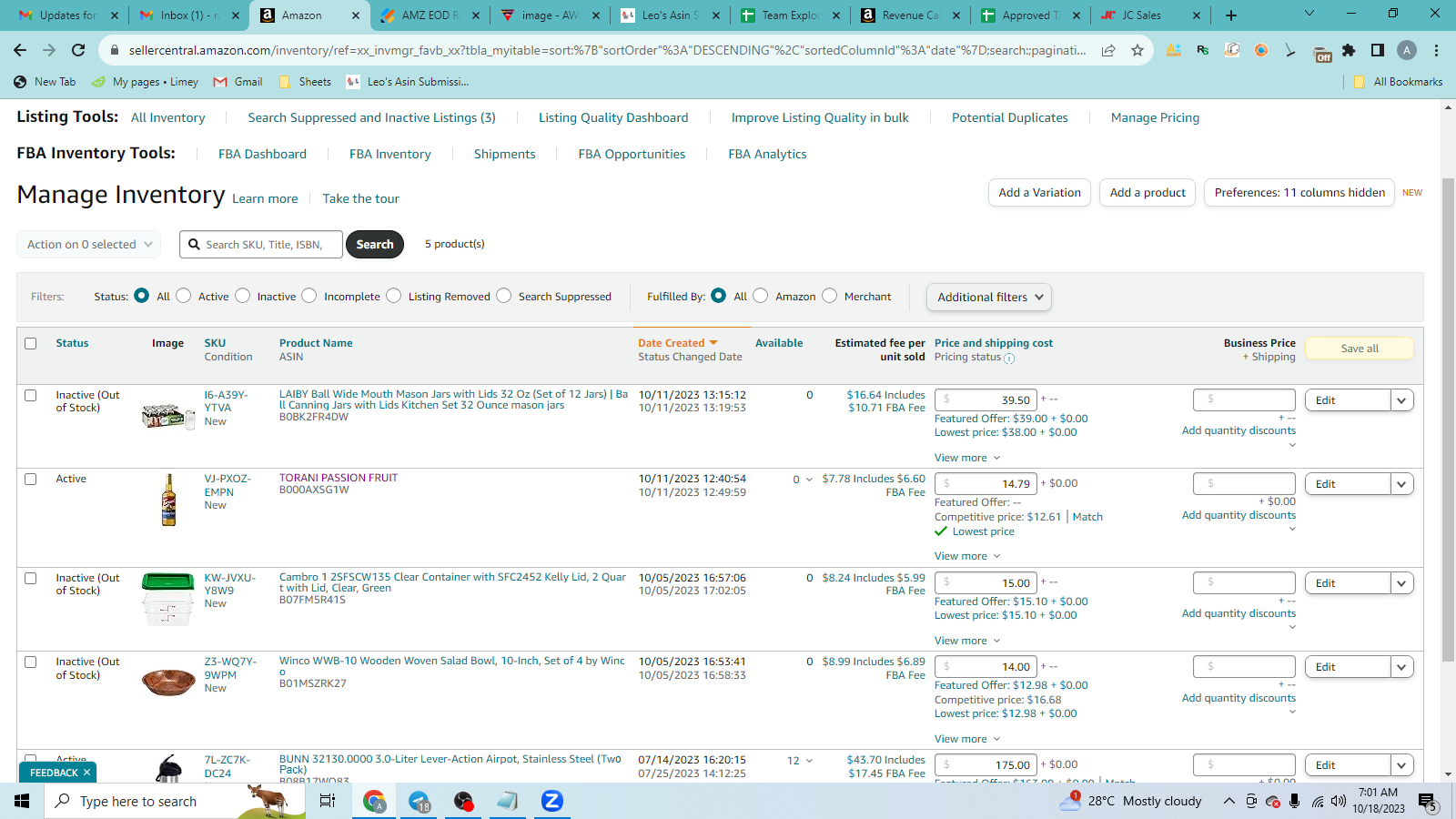Open the browser Extensions puzzle icon
This screenshot has height=819, width=1456.
pos(1349,50)
